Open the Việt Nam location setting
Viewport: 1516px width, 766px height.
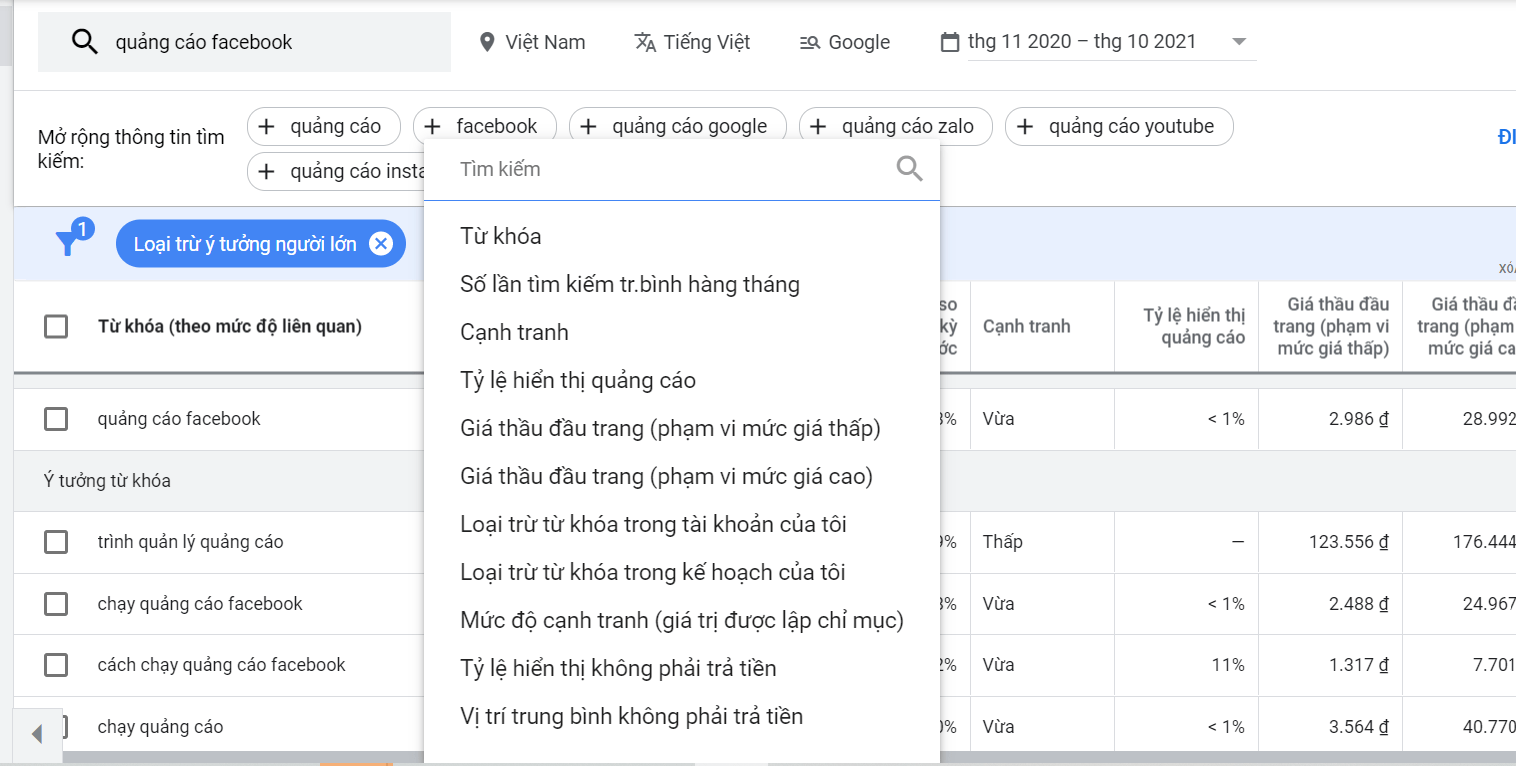pyautogui.click(x=532, y=42)
